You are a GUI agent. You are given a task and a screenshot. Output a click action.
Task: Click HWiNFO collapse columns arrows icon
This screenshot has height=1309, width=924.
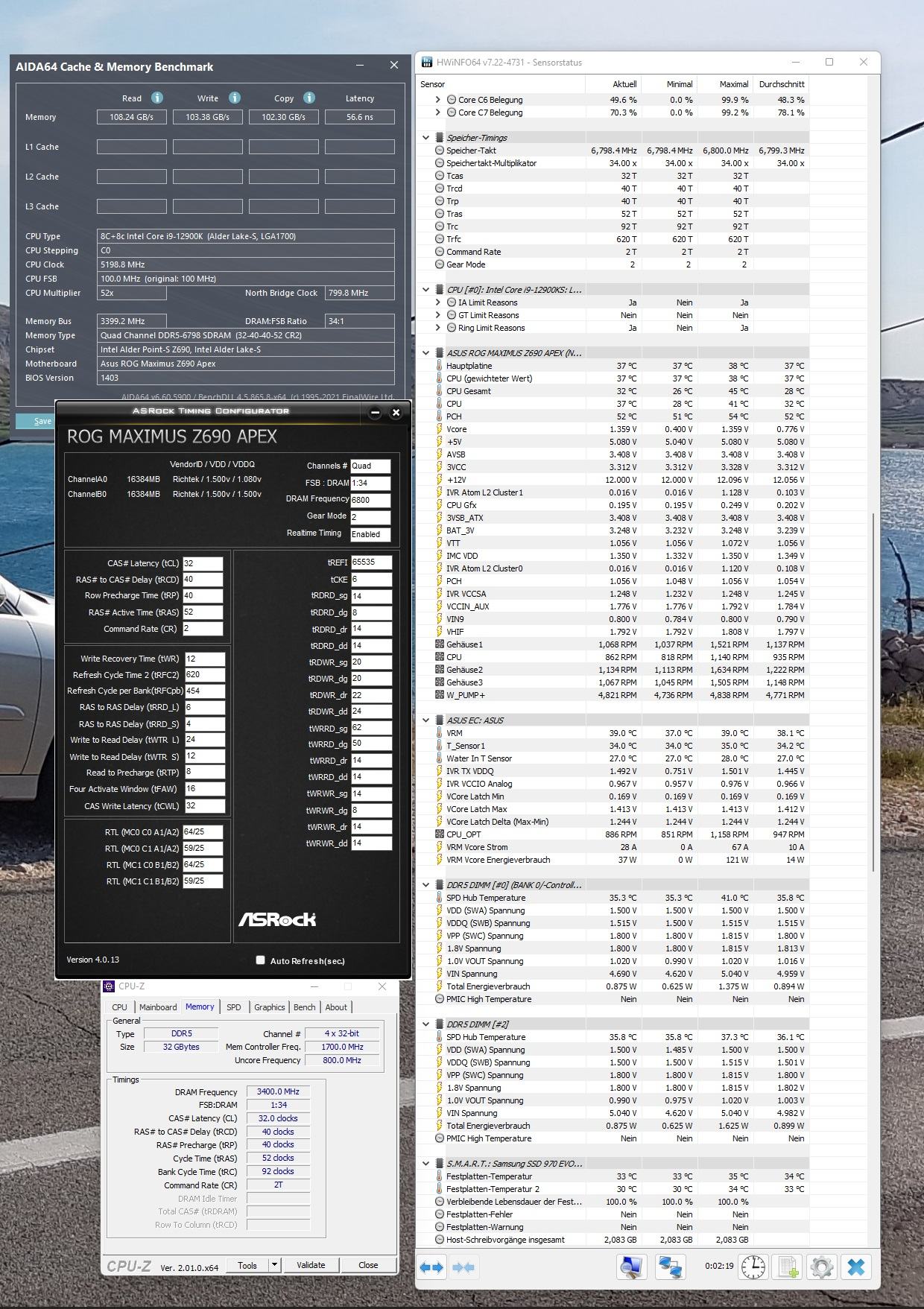tap(463, 1267)
